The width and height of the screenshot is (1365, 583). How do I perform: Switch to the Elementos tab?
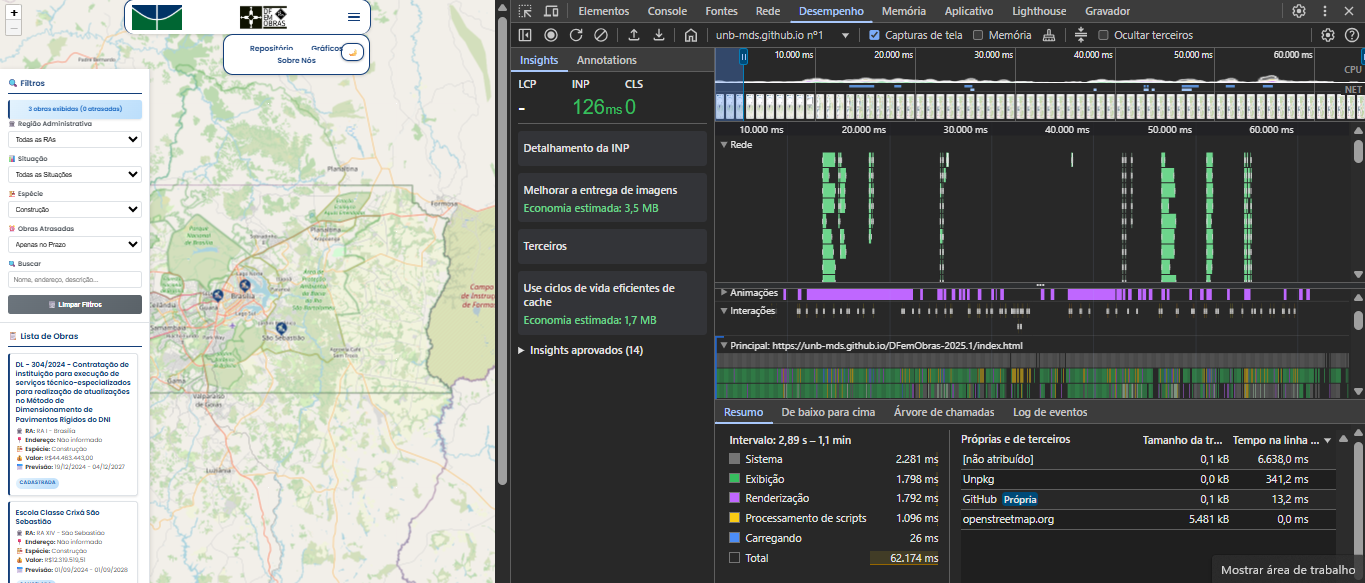point(604,11)
